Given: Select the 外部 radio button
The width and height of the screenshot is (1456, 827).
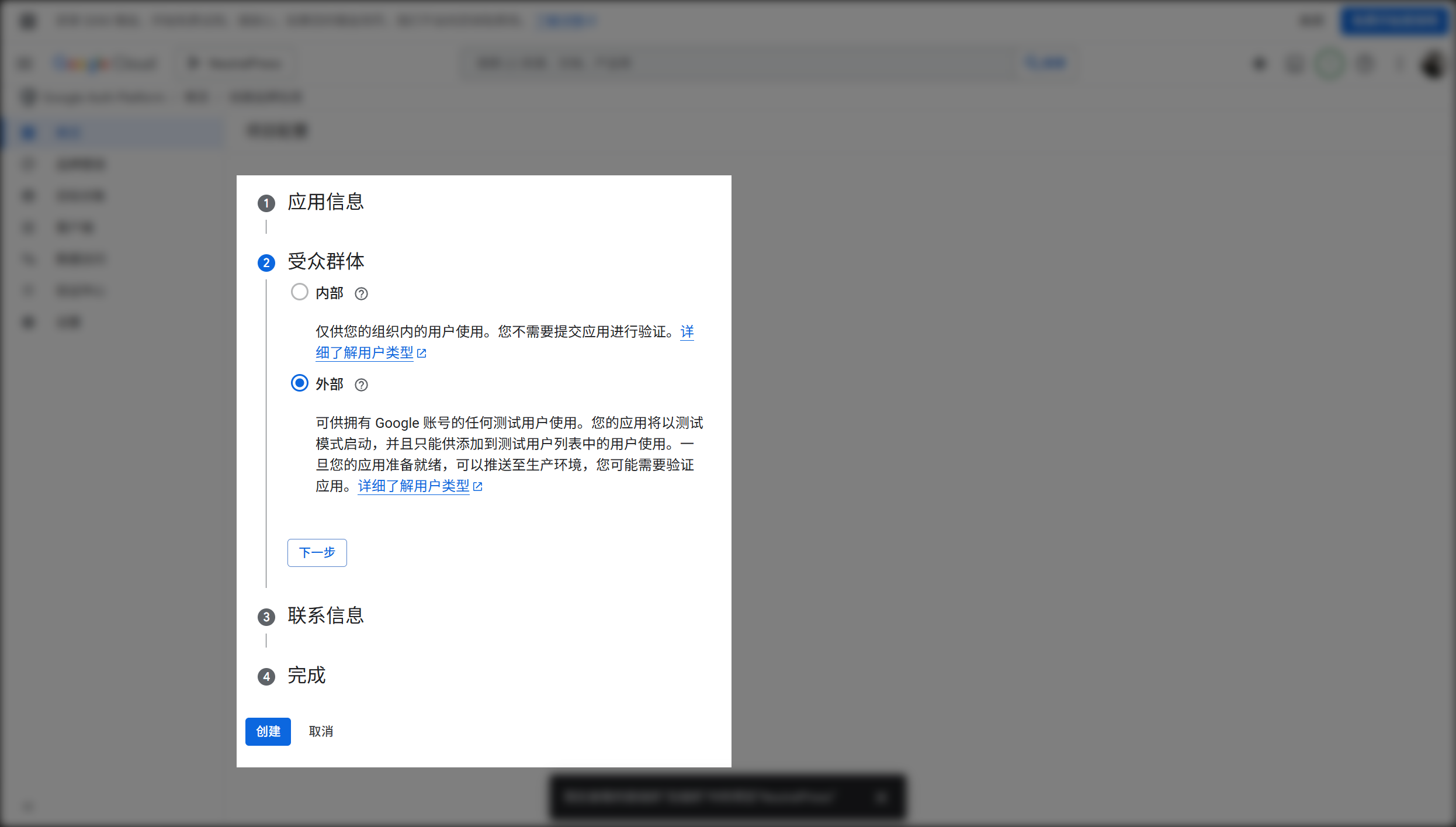Looking at the screenshot, I should pyautogui.click(x=300, y=383).
